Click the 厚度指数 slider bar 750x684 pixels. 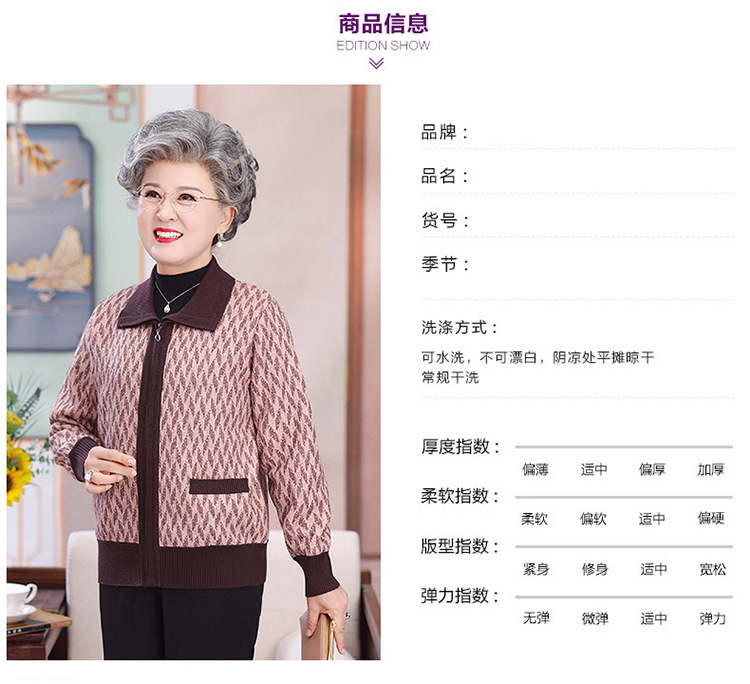click(624, 447)
